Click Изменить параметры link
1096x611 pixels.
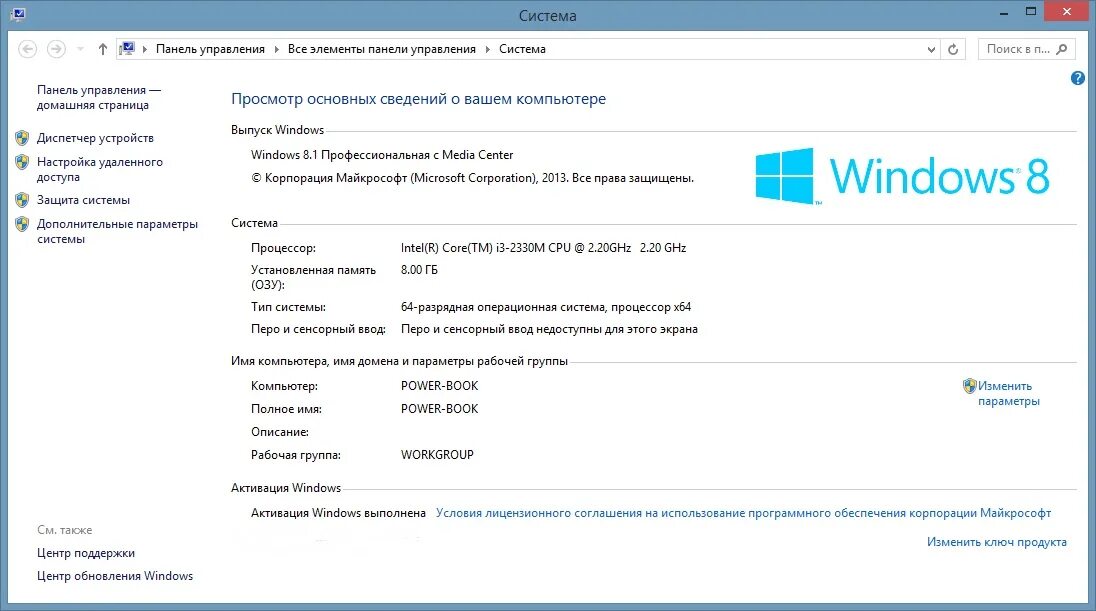point(1009,394)
